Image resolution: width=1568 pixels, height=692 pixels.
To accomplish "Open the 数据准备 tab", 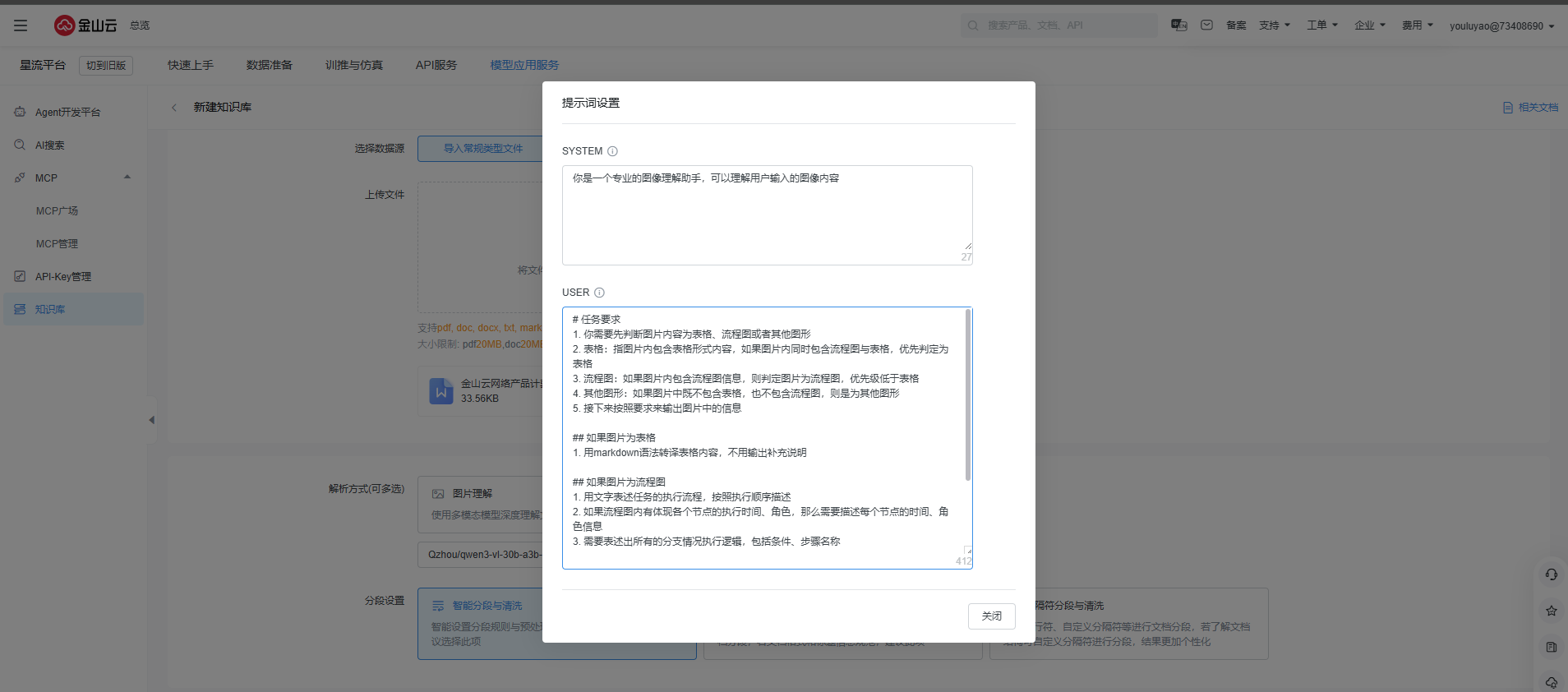I will pos(269,65).
